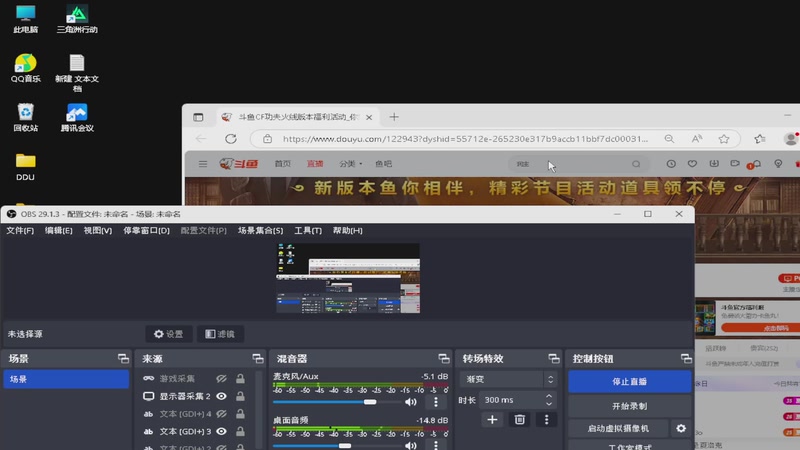Undock the 转场特效 panel

(554, 359)
